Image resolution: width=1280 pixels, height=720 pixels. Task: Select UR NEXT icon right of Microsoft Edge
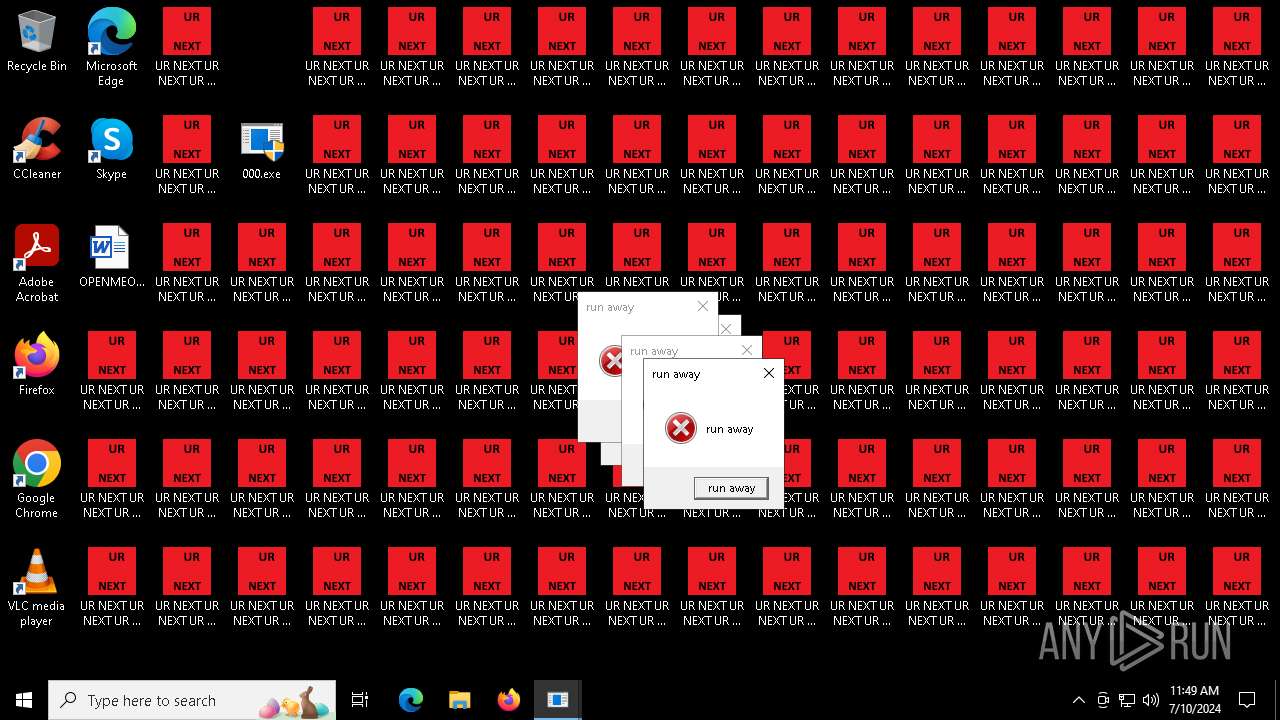tap(187, 48)
